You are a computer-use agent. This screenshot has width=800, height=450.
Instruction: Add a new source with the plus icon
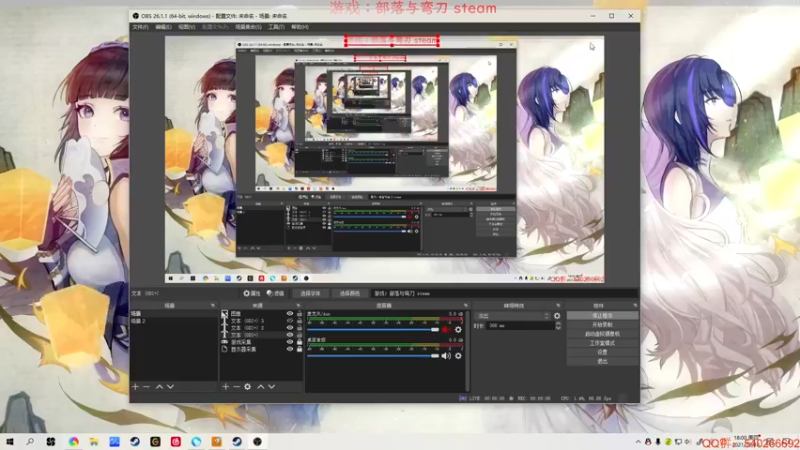226,387
